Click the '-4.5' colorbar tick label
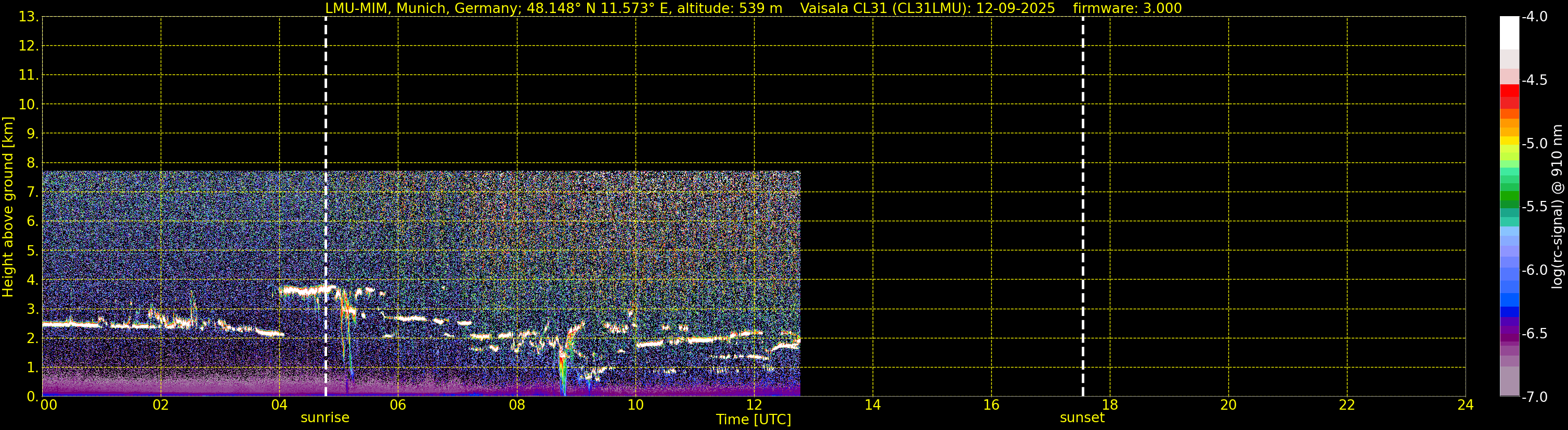The image size is (1568, 430). point(1535,80)
